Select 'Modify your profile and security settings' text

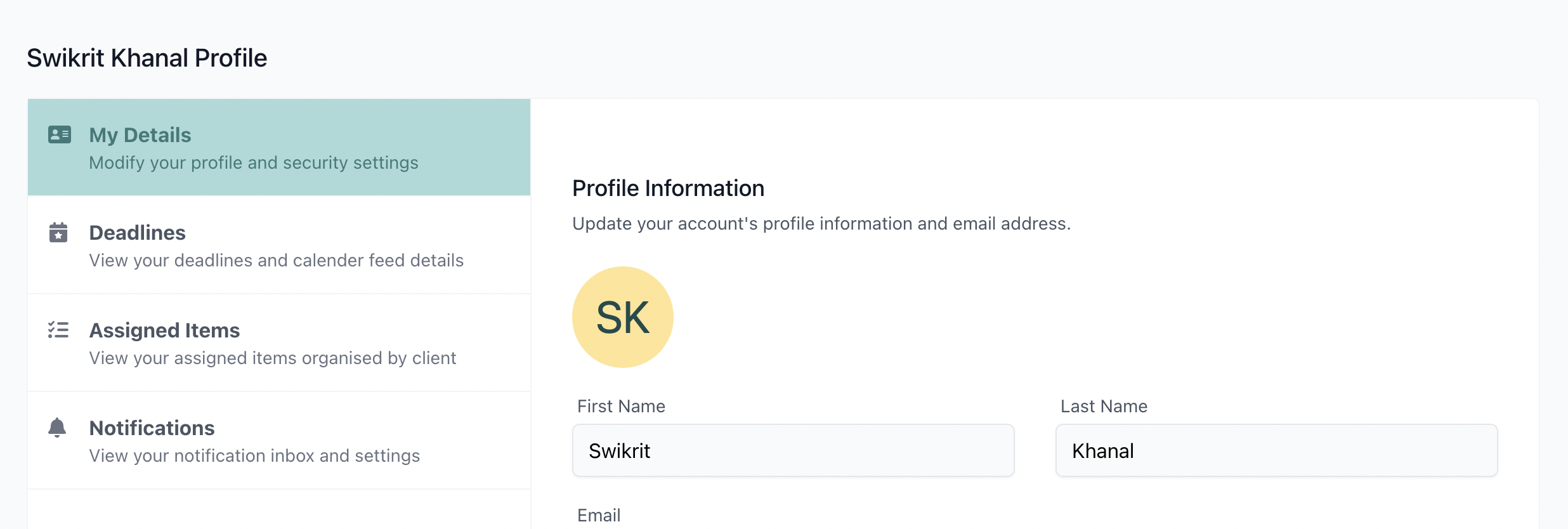pyautogui.click(x=254, y=163)
